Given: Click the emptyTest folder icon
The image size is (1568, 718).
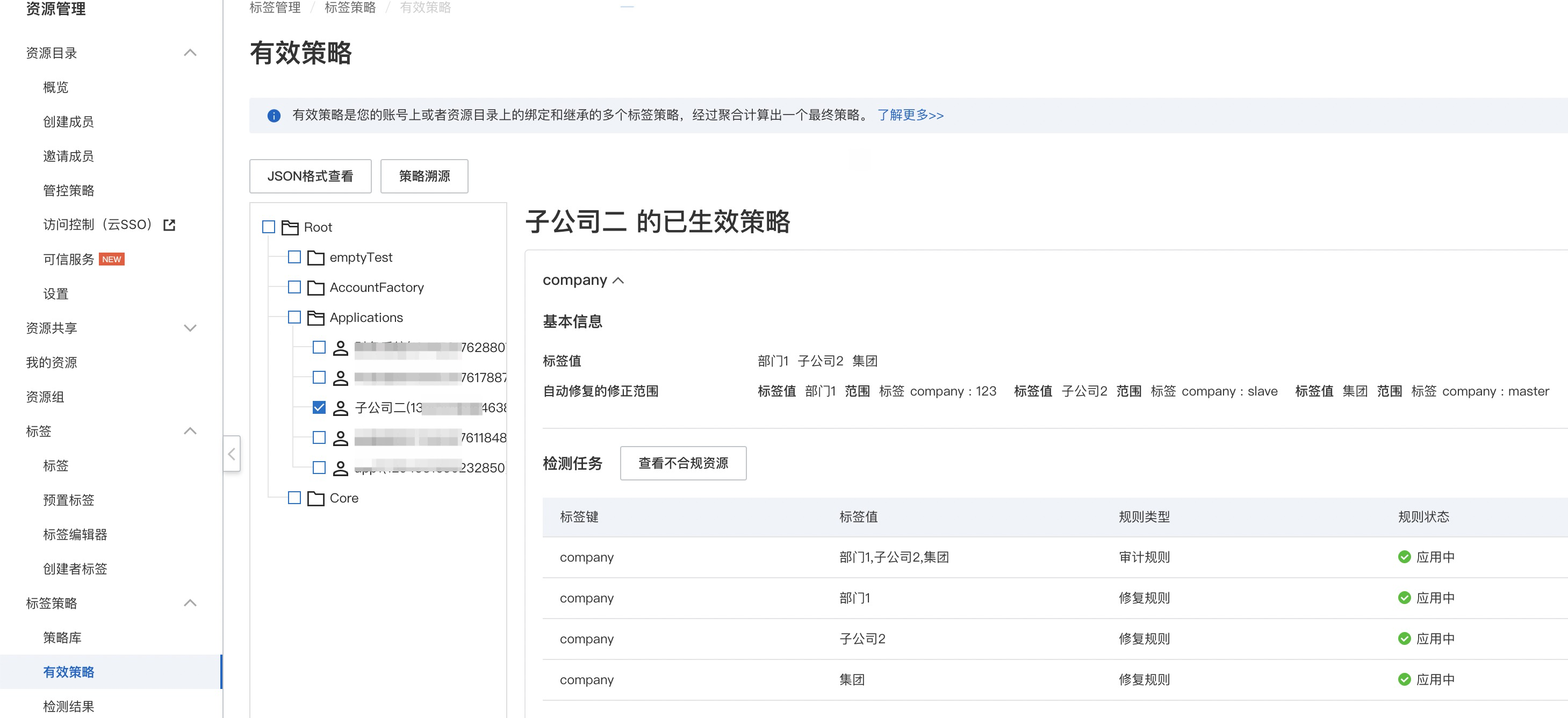Looking at the screenshot, I should pos(315,257).
